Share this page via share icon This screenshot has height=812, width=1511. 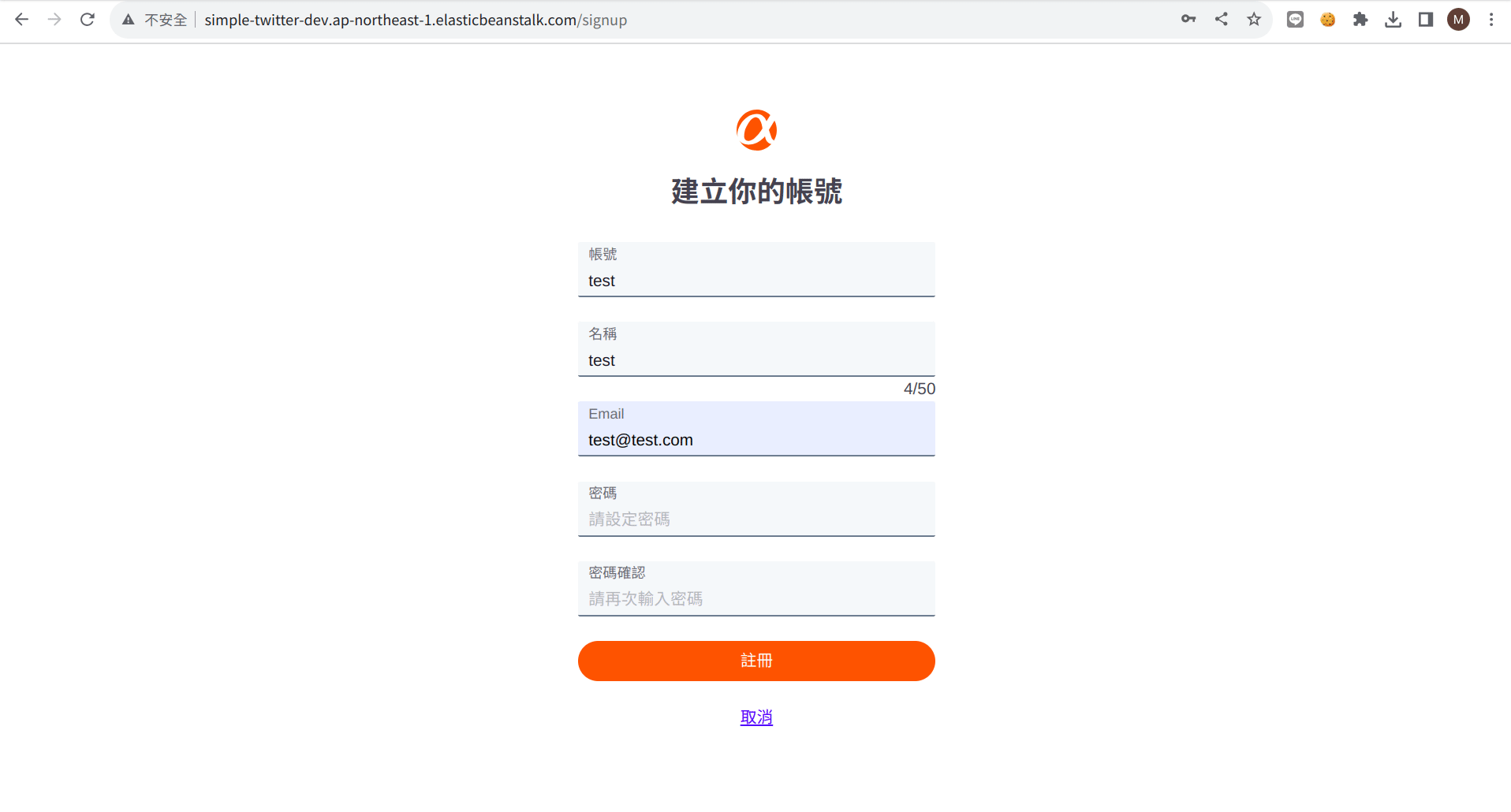(1222, 20)
